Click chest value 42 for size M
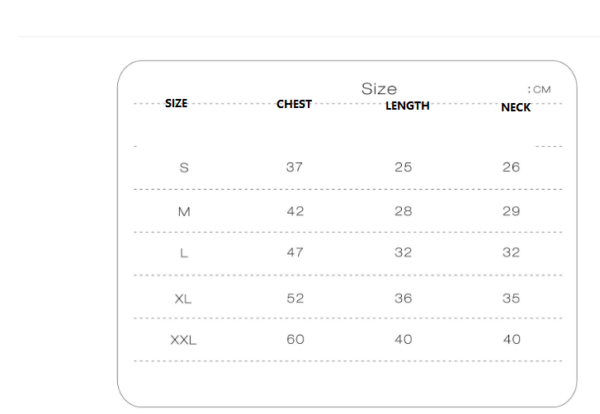Viewport: 600px width, 414px height. [295, 211]
